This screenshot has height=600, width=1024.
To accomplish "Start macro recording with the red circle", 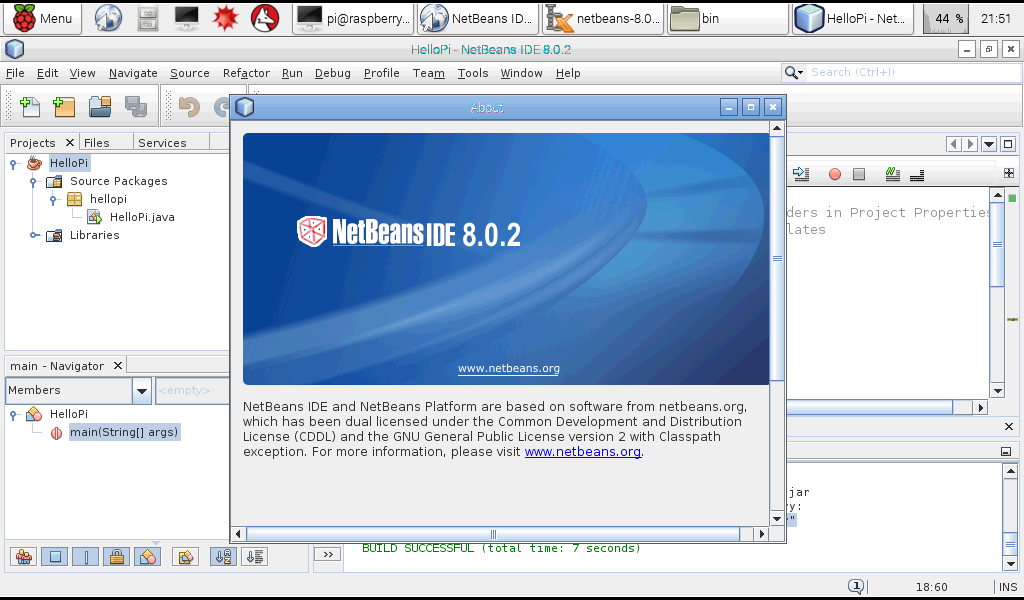I will pyautogui.click(x=835, y=174).
